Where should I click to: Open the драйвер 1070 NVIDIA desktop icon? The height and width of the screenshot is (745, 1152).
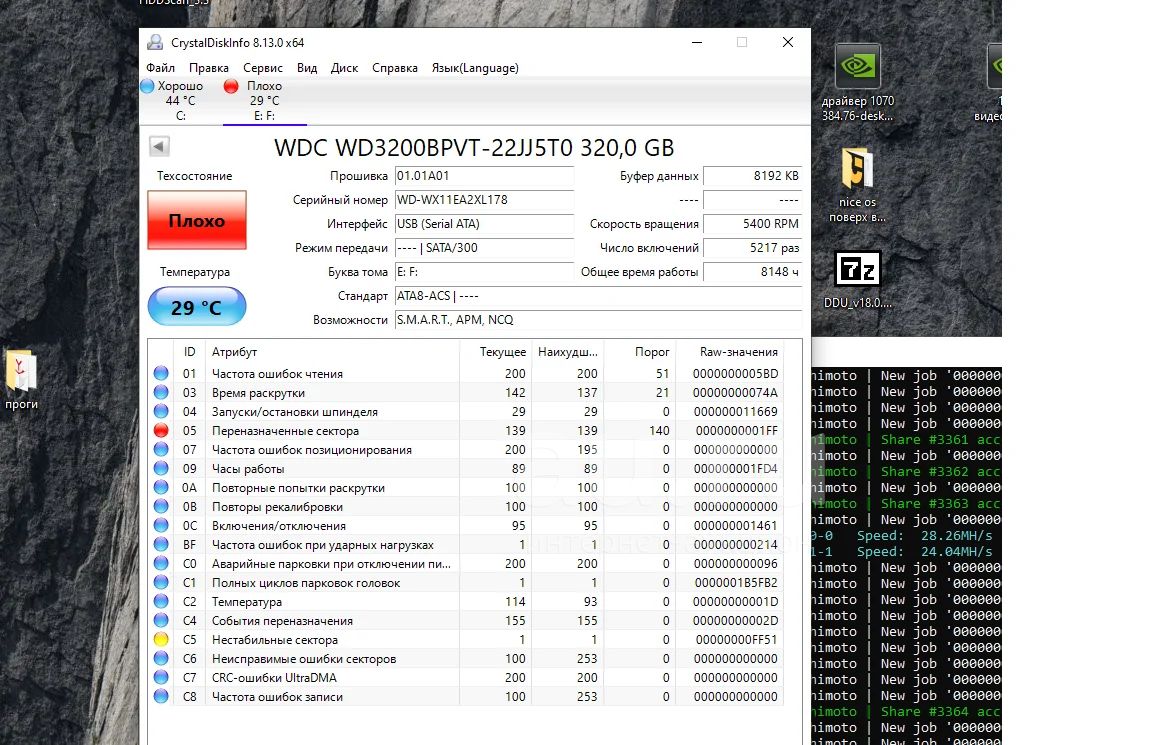[857, 82]
